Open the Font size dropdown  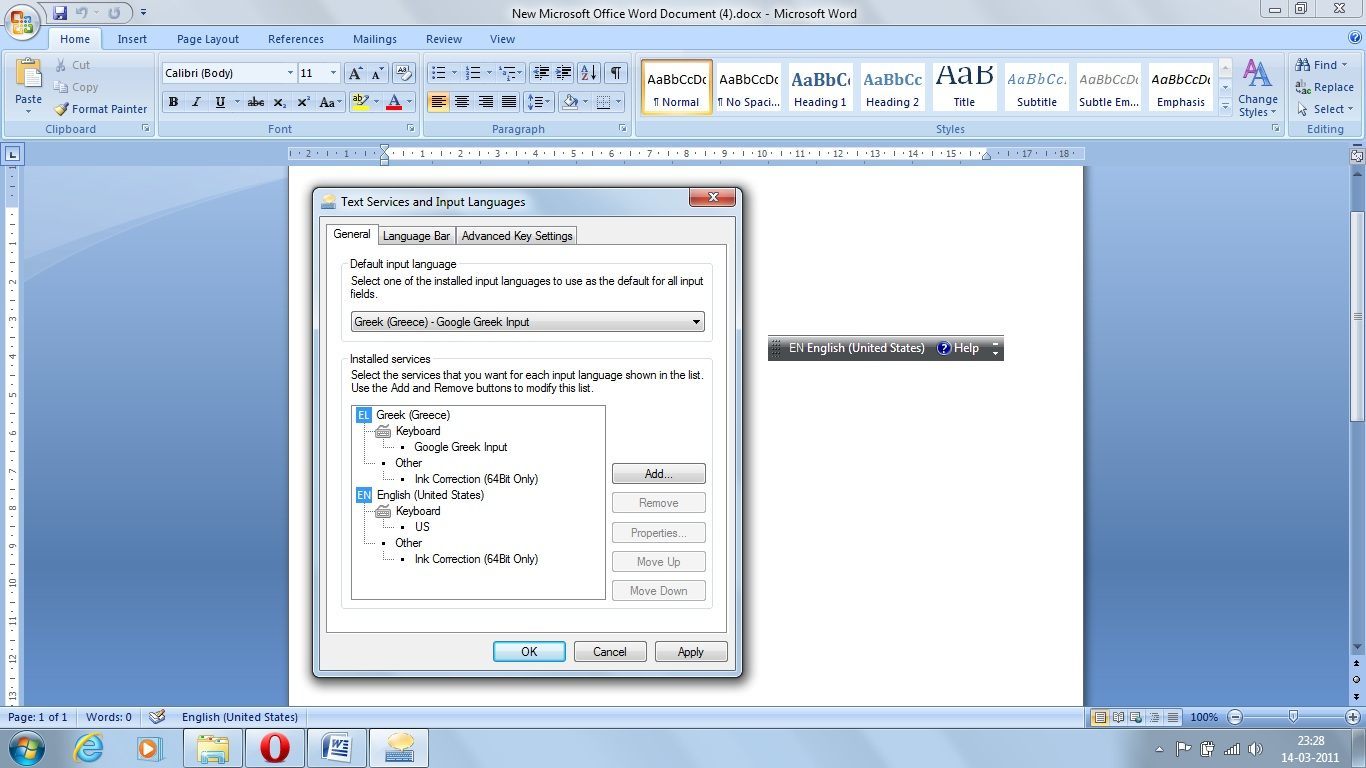(x=333, y=73)
